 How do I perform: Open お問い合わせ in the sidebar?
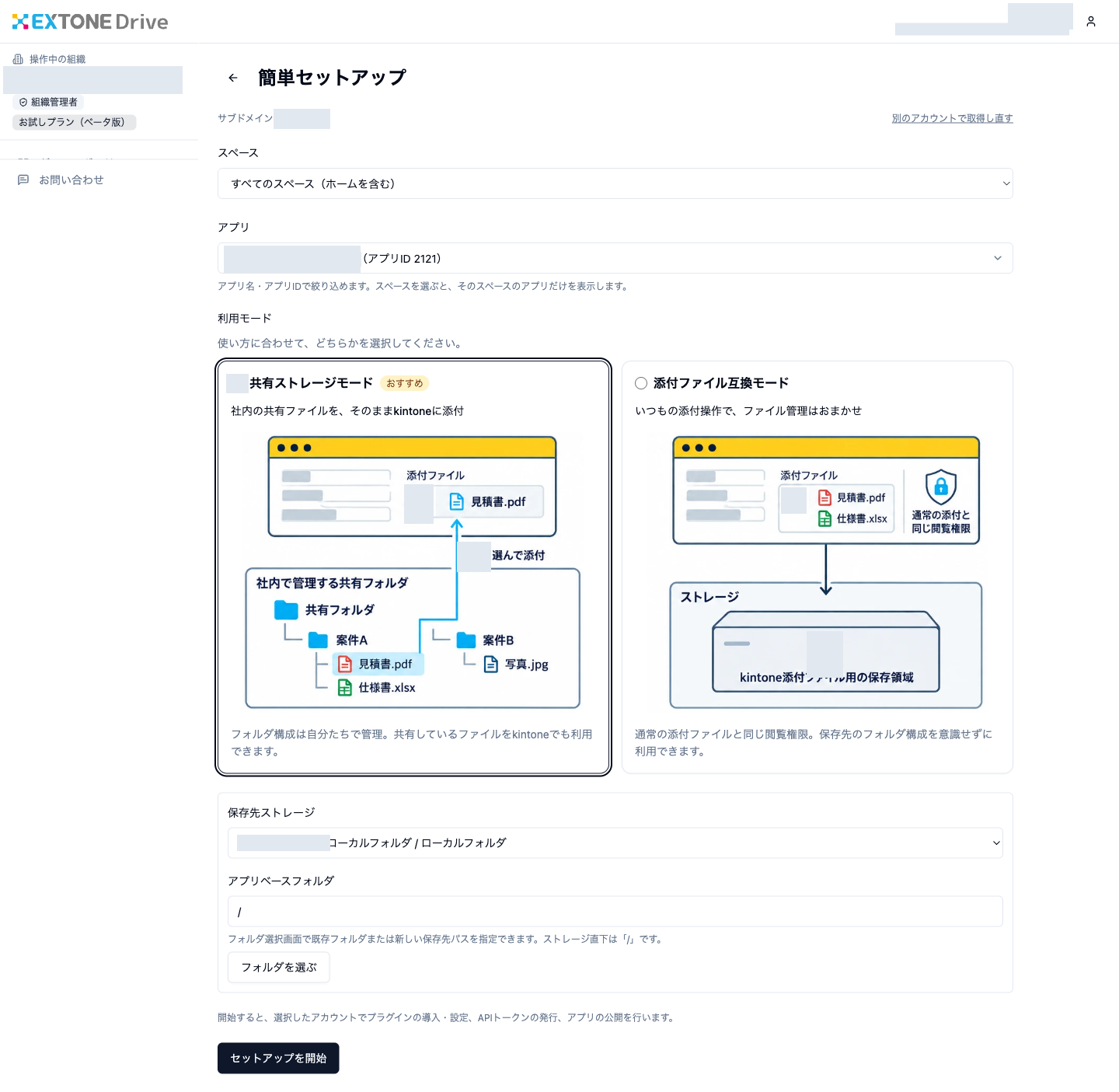coord(71,180)
